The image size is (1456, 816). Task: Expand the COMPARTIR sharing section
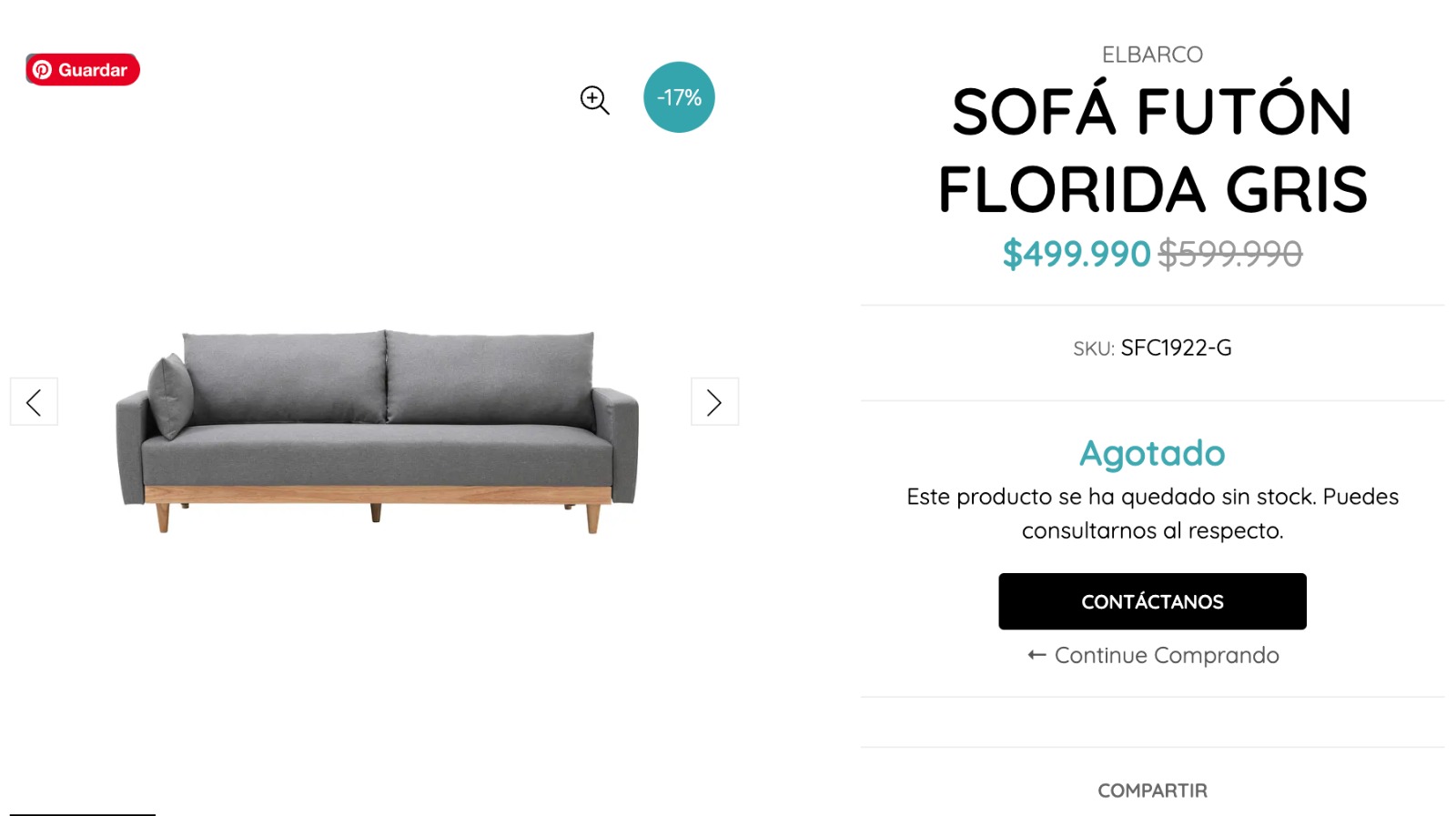1152,790
